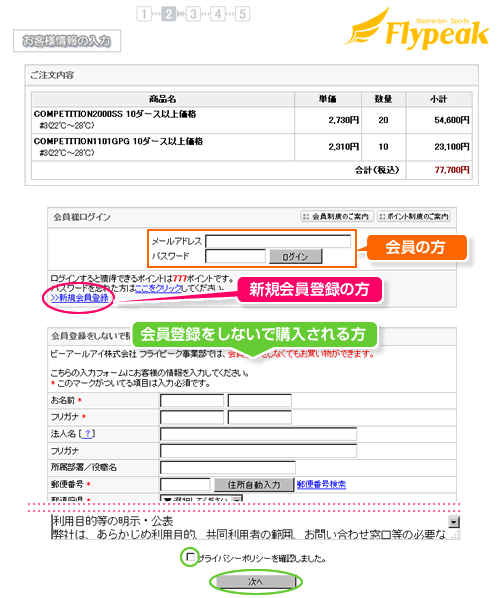This screenshot has width=500, height=598.
Task: Select step 4 indicator icon
Action: tap(218, 14)
